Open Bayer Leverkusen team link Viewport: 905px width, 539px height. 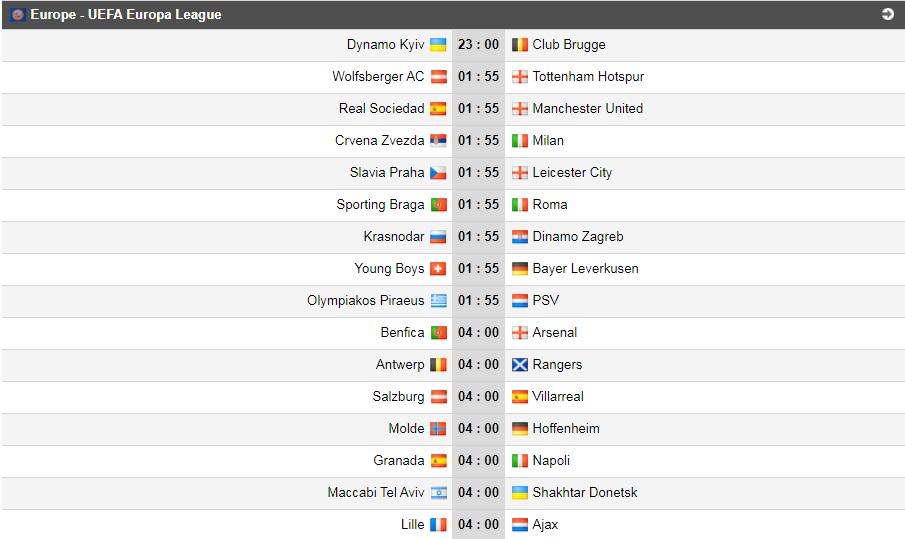pos(585,269)
